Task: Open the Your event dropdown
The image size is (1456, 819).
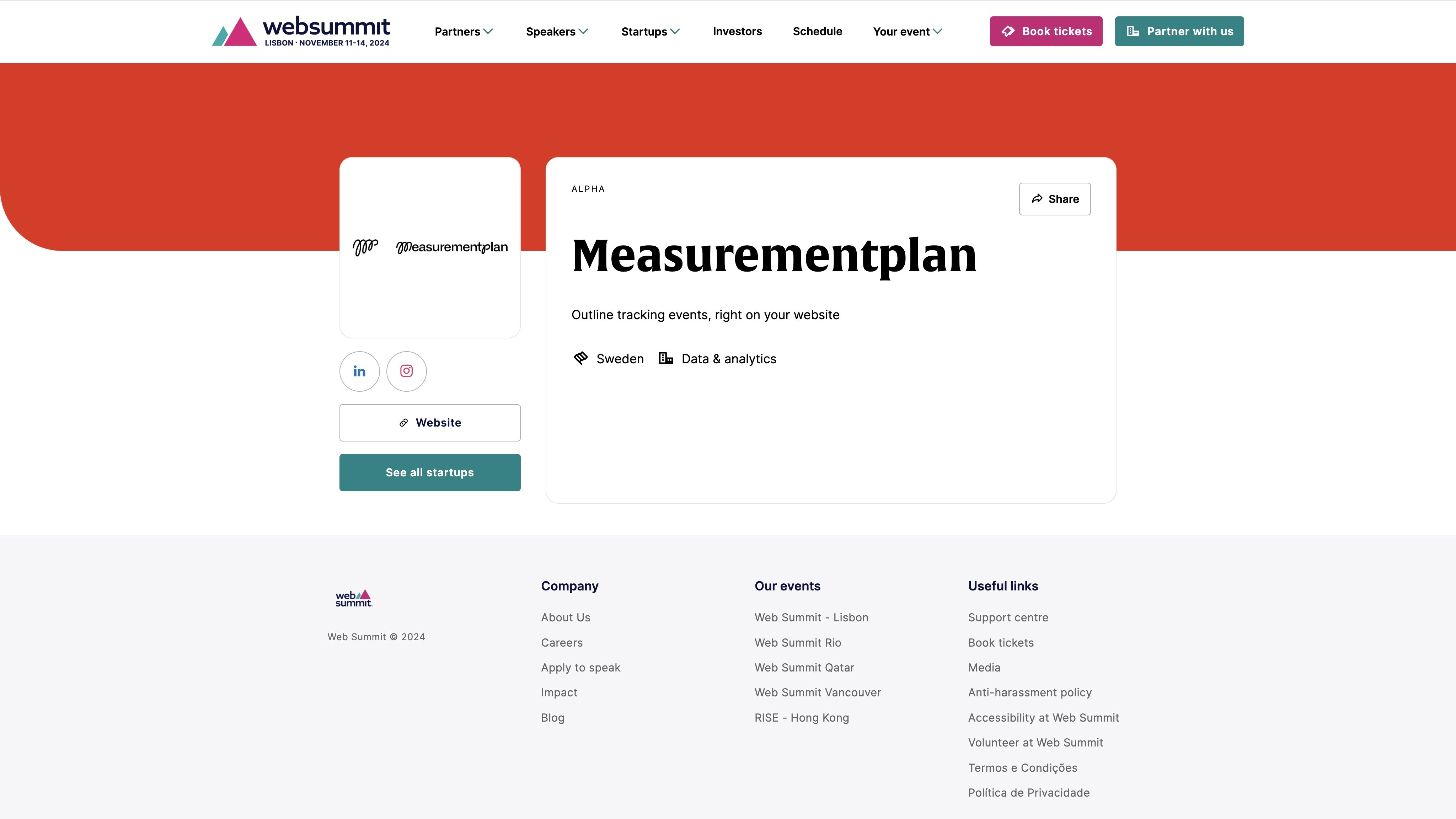Action: pyautogui.click(x=907, y=31)
